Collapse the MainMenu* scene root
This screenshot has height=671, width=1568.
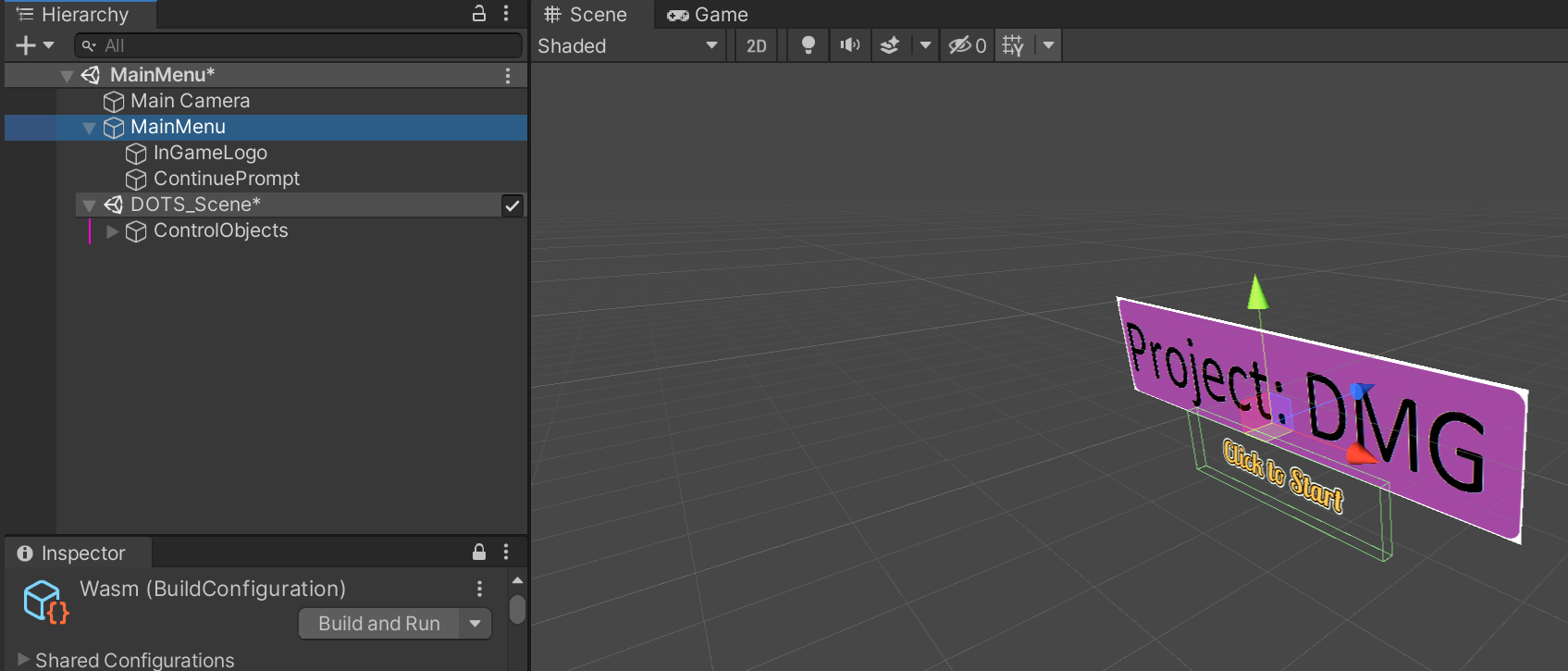pyautogui.click(x=67, y=76)
